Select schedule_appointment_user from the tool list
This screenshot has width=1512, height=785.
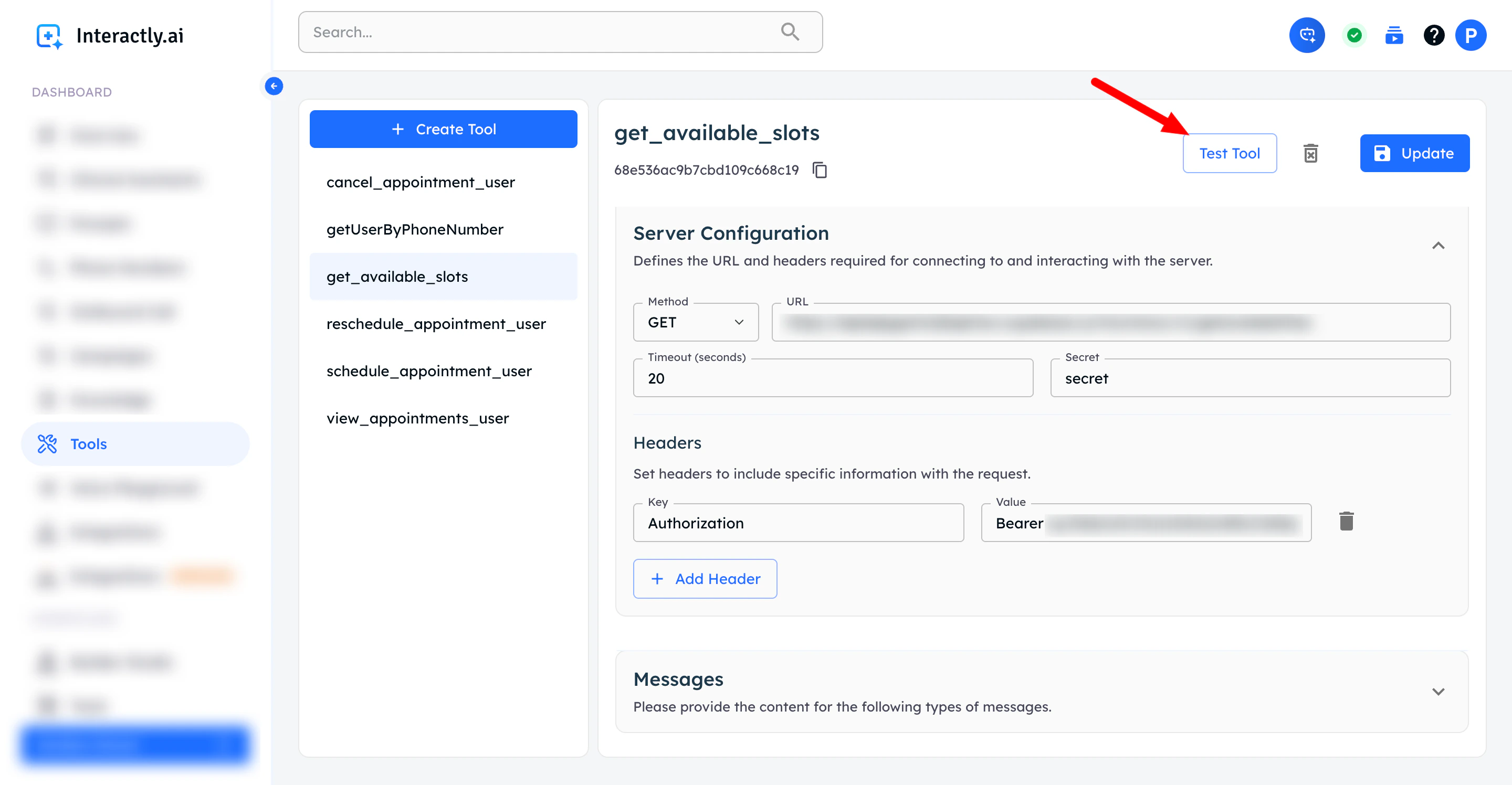429,371
